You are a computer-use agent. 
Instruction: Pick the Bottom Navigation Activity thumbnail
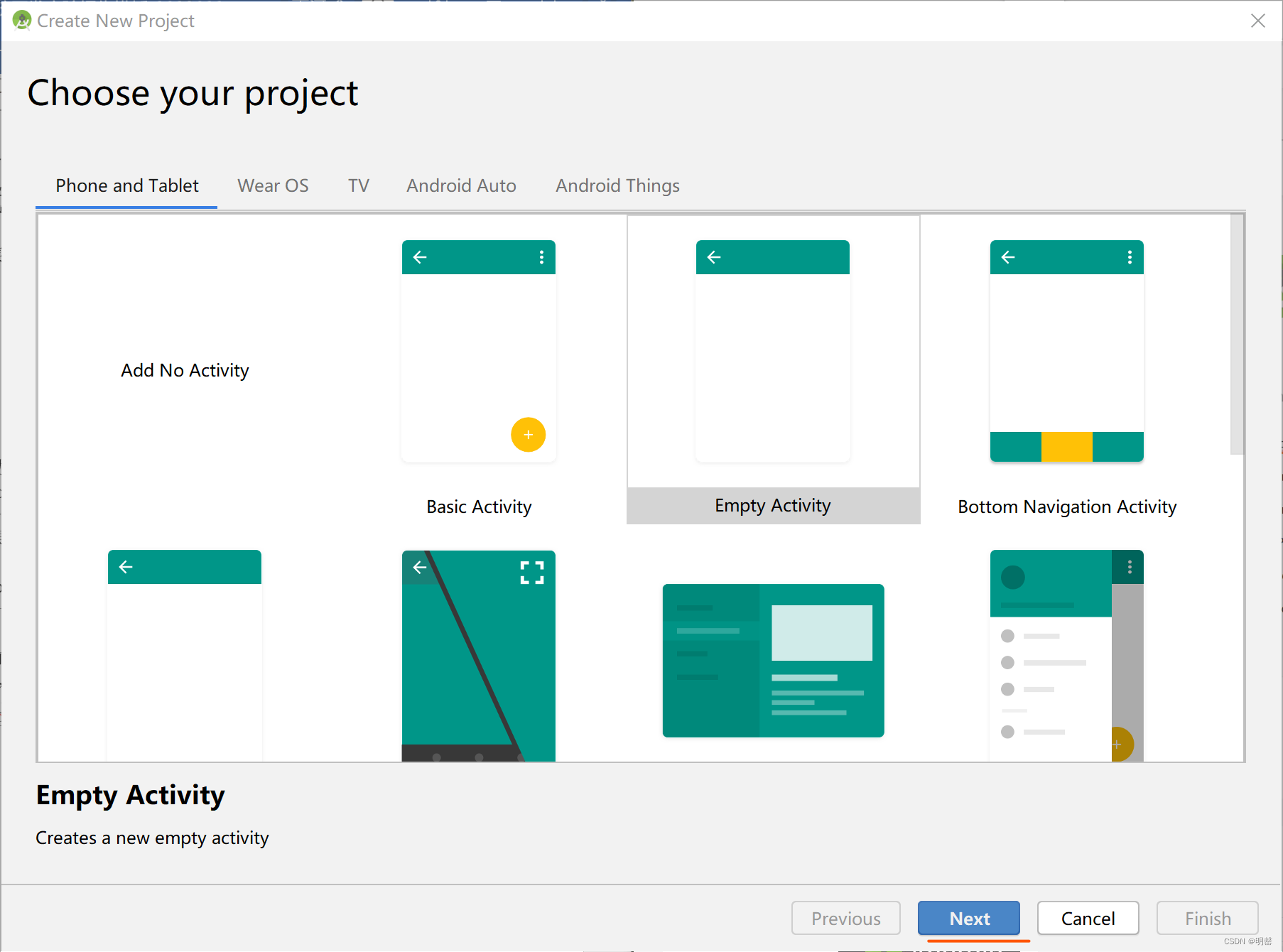pos(1067,351)
